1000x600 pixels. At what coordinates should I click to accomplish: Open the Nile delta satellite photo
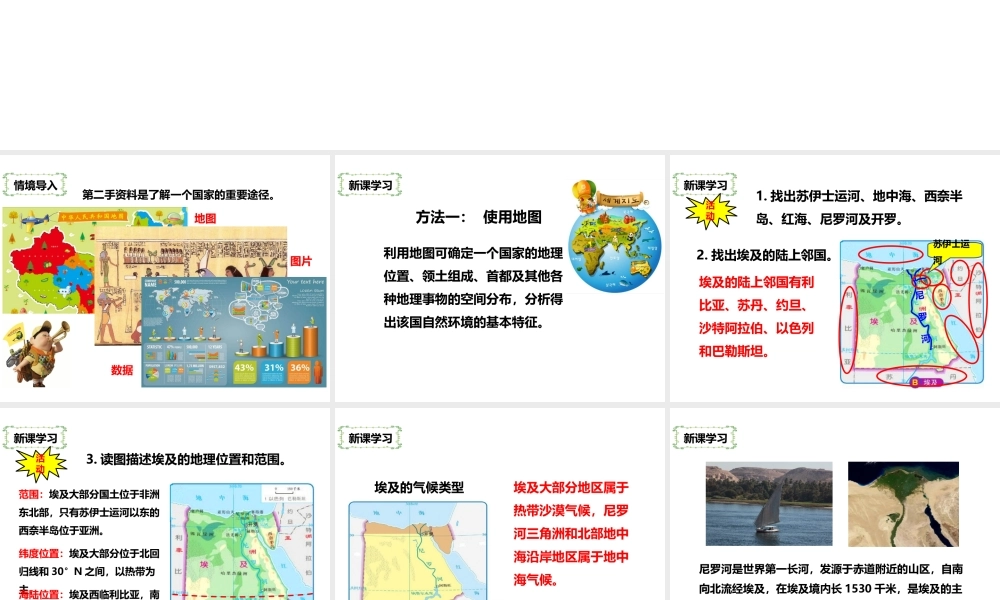click(904, 504)
